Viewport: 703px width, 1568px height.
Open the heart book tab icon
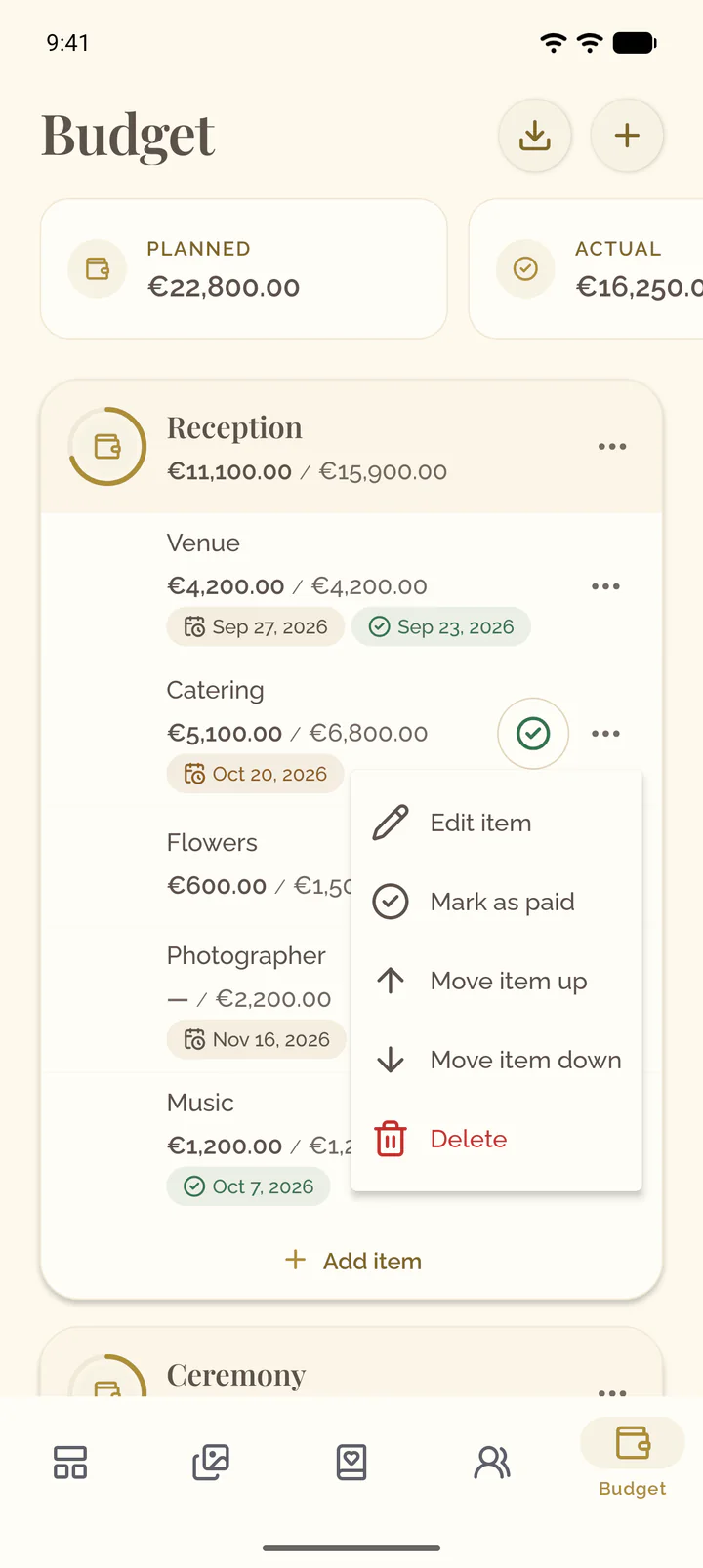[x=351, y=1462]
